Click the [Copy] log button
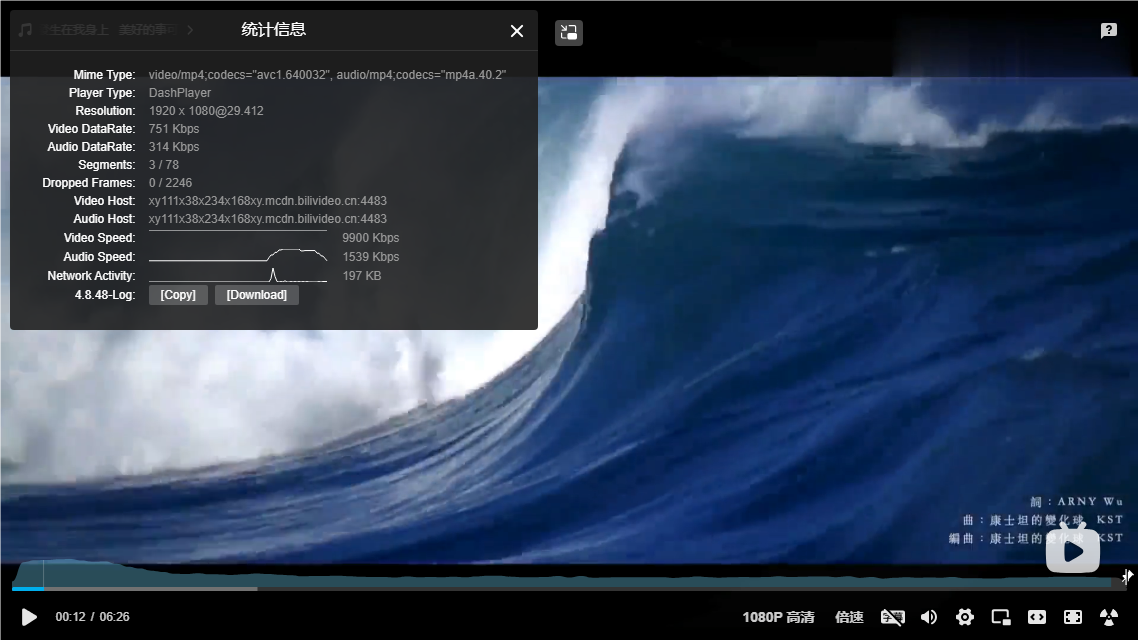Viewport: 1138px width, 640px height. click(178, 295)
